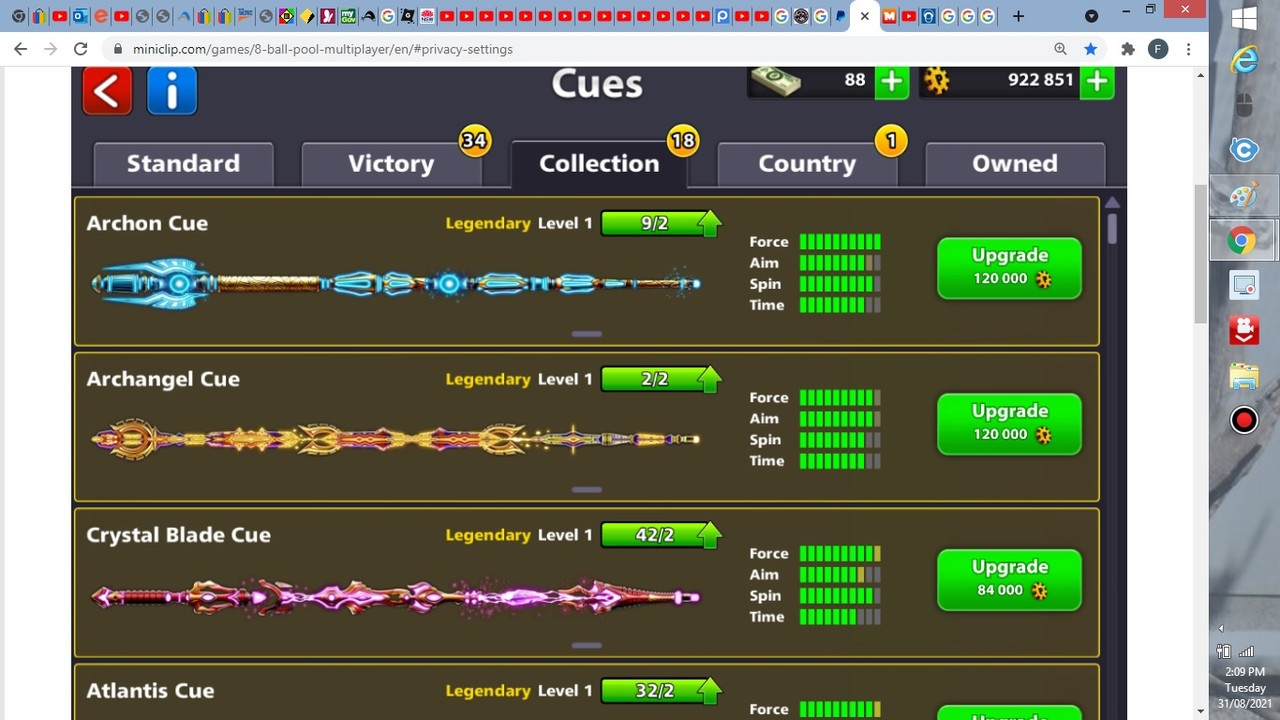Open Windows Start menu icon
Viewport: 1280px width, 720px height.
tap(1244, 19)
